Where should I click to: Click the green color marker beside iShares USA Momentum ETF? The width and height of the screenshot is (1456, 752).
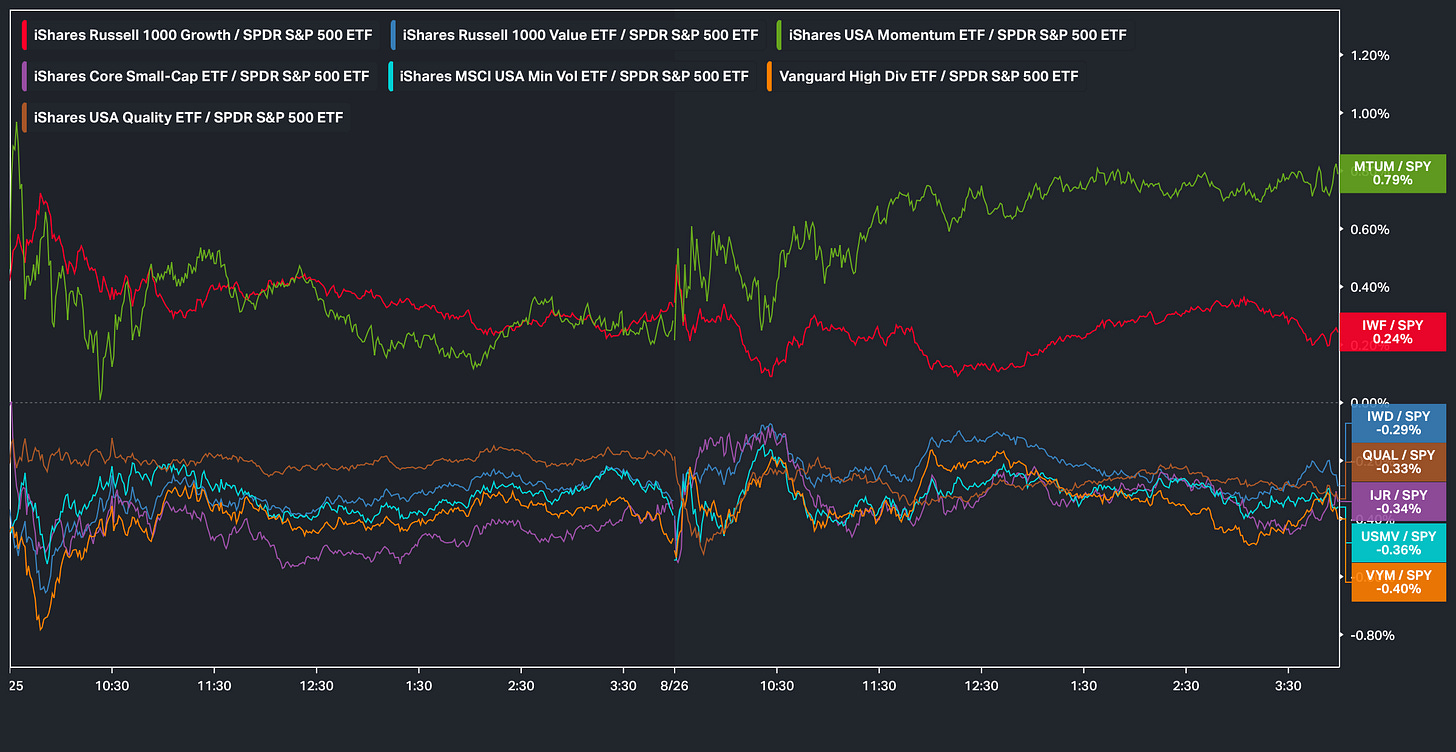tap(781, 35)
